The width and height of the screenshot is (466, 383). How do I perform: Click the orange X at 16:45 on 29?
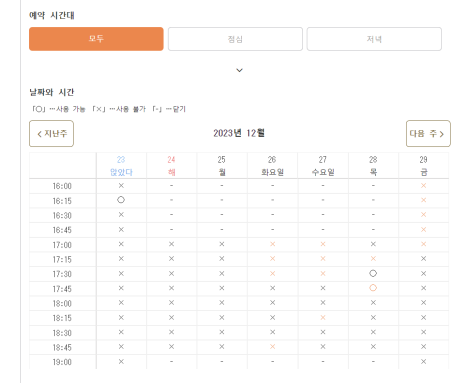click(423, 229)
